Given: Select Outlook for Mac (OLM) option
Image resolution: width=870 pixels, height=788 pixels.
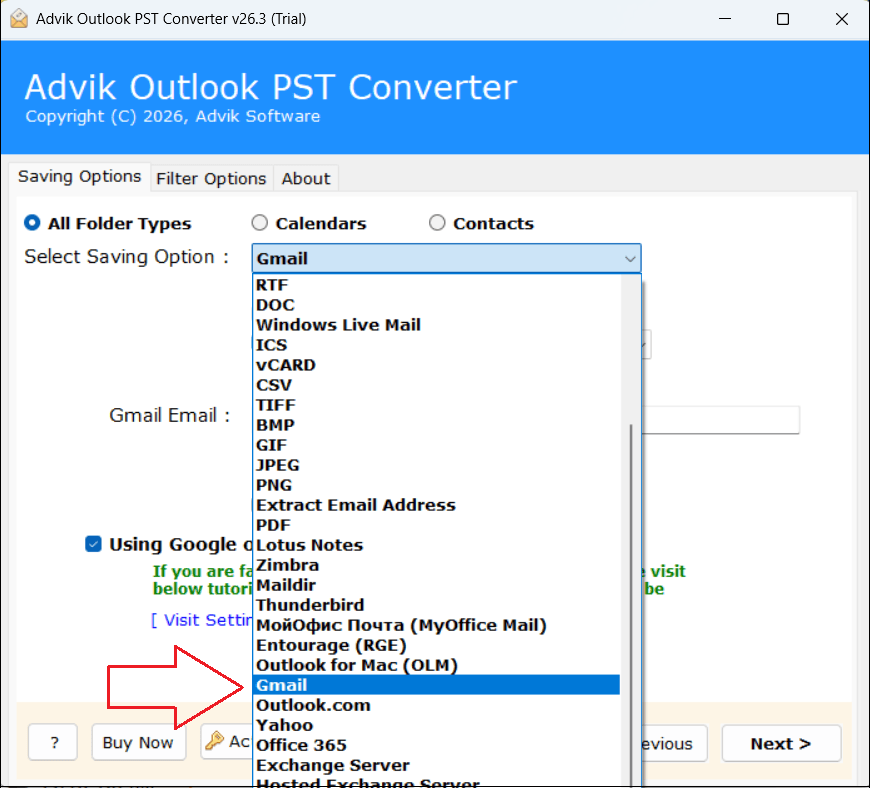Looking at the screenshot, I should point(436,665).
